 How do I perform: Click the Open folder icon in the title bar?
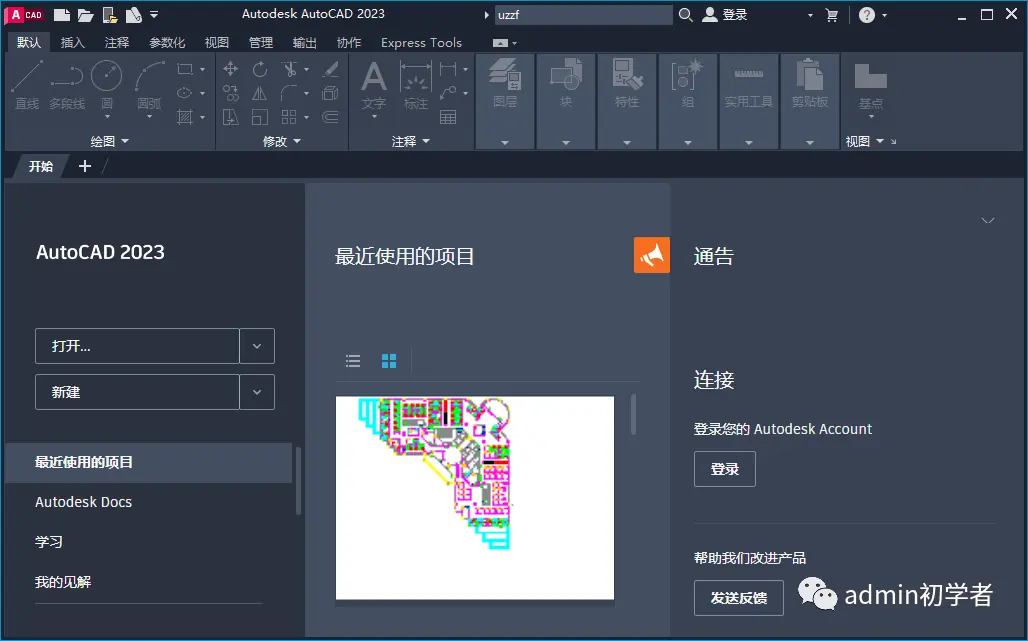point(85,14)
